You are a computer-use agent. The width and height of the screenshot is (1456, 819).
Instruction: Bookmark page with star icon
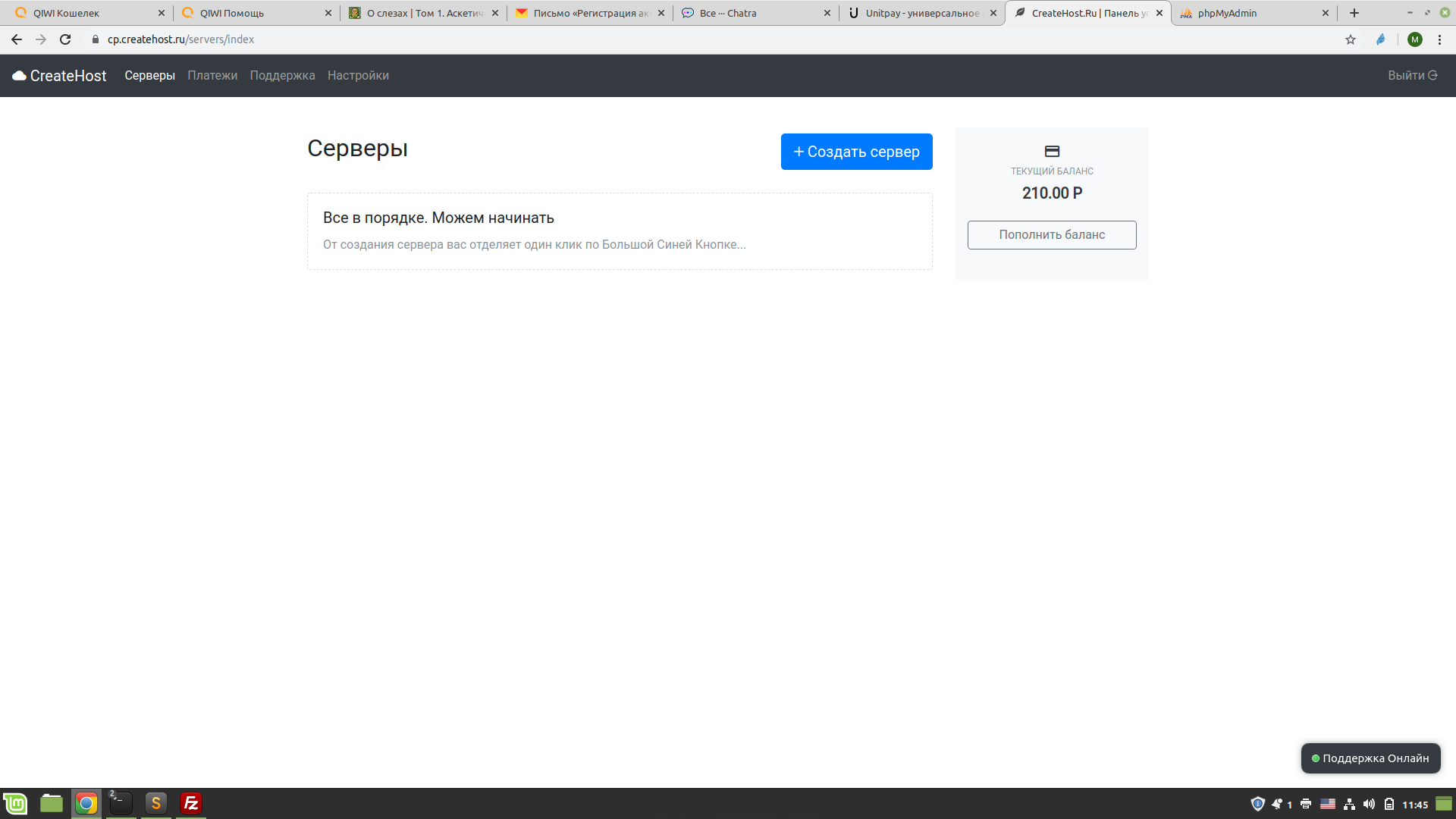[1351, 39]
